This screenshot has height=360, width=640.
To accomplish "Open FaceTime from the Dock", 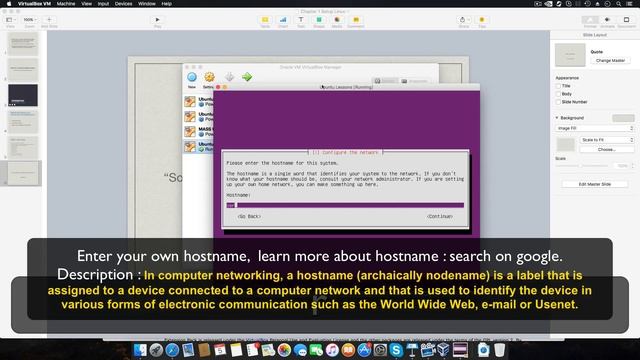I will click(316, 350).
